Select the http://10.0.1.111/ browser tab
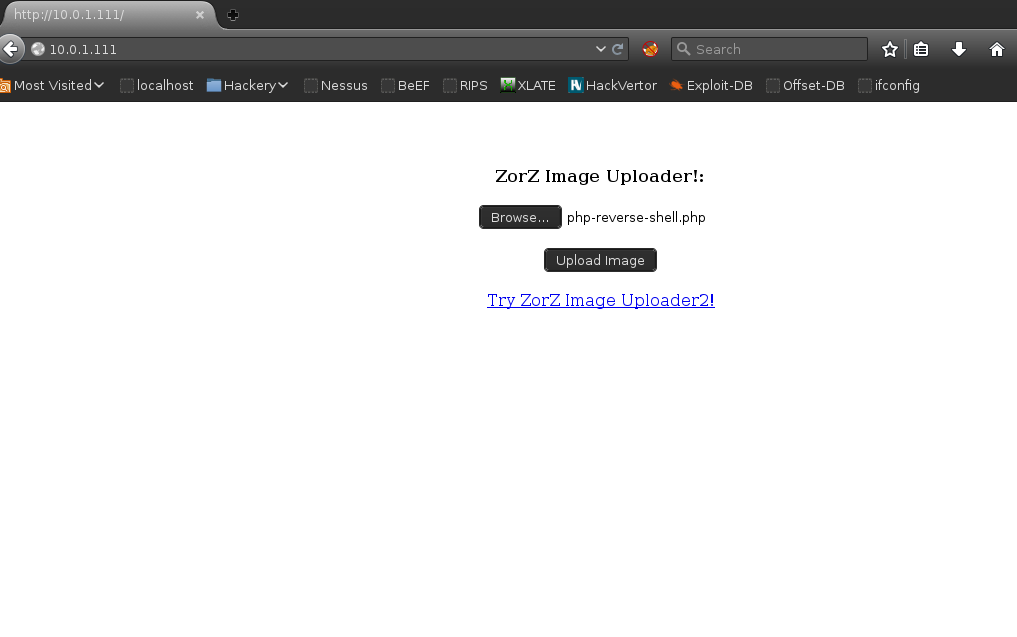 [100, 15]
